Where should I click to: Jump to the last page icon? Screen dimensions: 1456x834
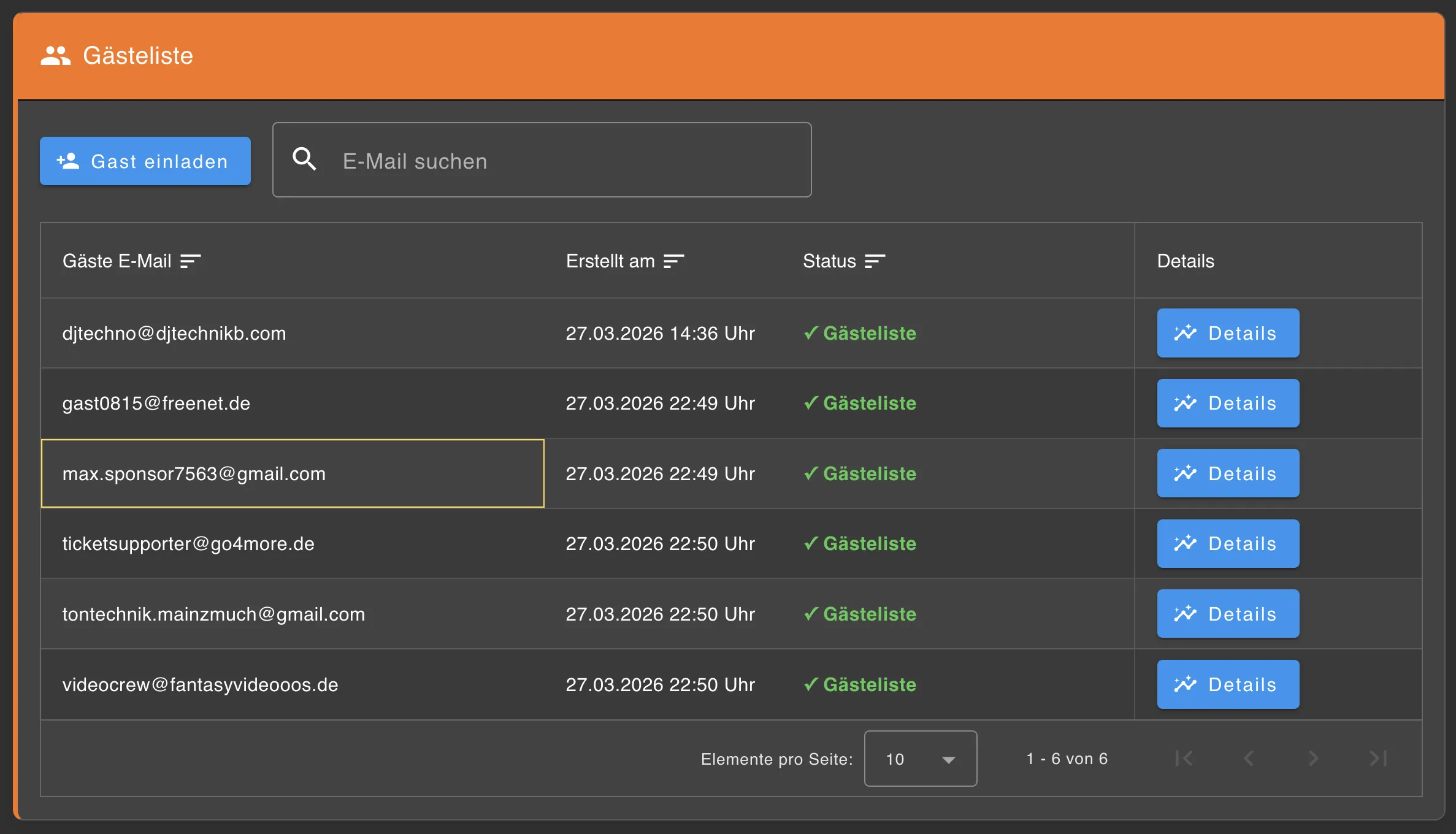[x=1377, y=759]
